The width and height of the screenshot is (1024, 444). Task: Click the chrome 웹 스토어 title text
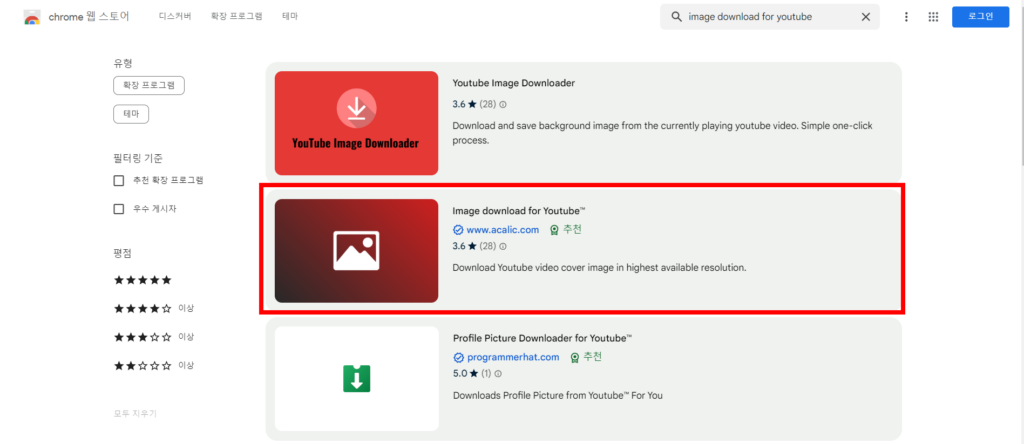(x=89, y=17)
